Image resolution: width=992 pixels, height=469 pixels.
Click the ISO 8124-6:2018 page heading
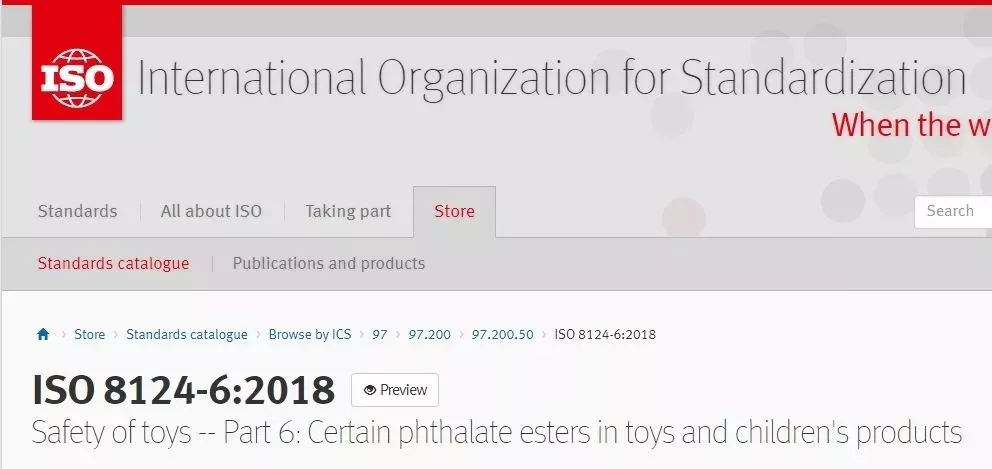(x=183, y=390)
